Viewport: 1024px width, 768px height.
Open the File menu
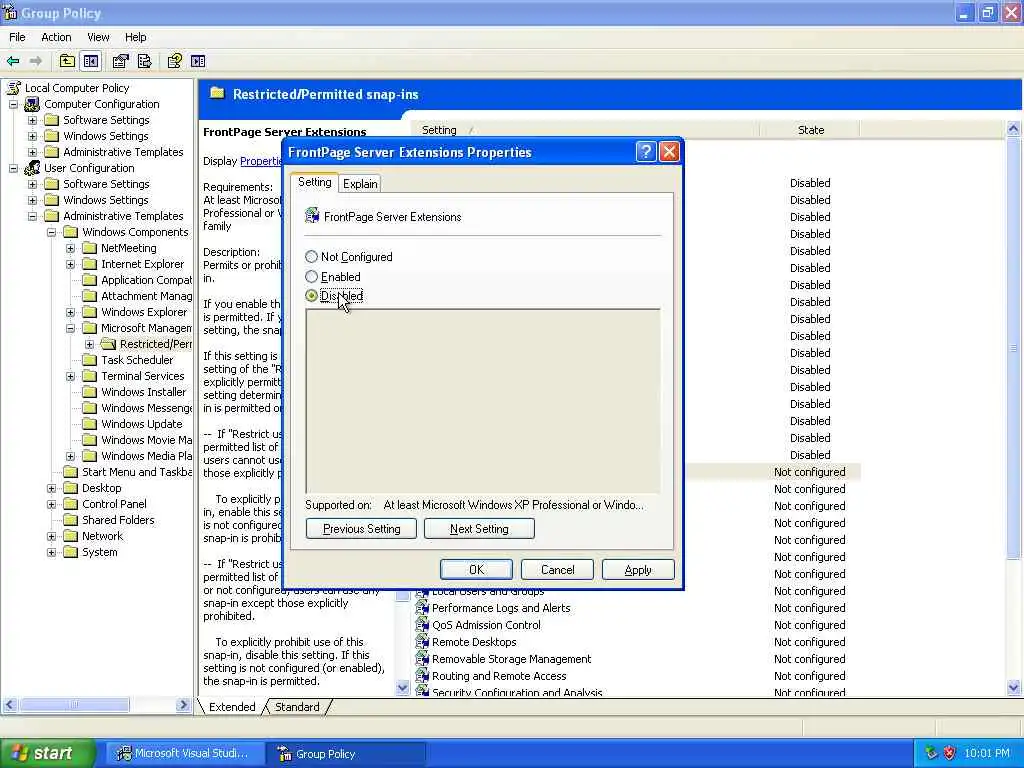coord(17,37)
